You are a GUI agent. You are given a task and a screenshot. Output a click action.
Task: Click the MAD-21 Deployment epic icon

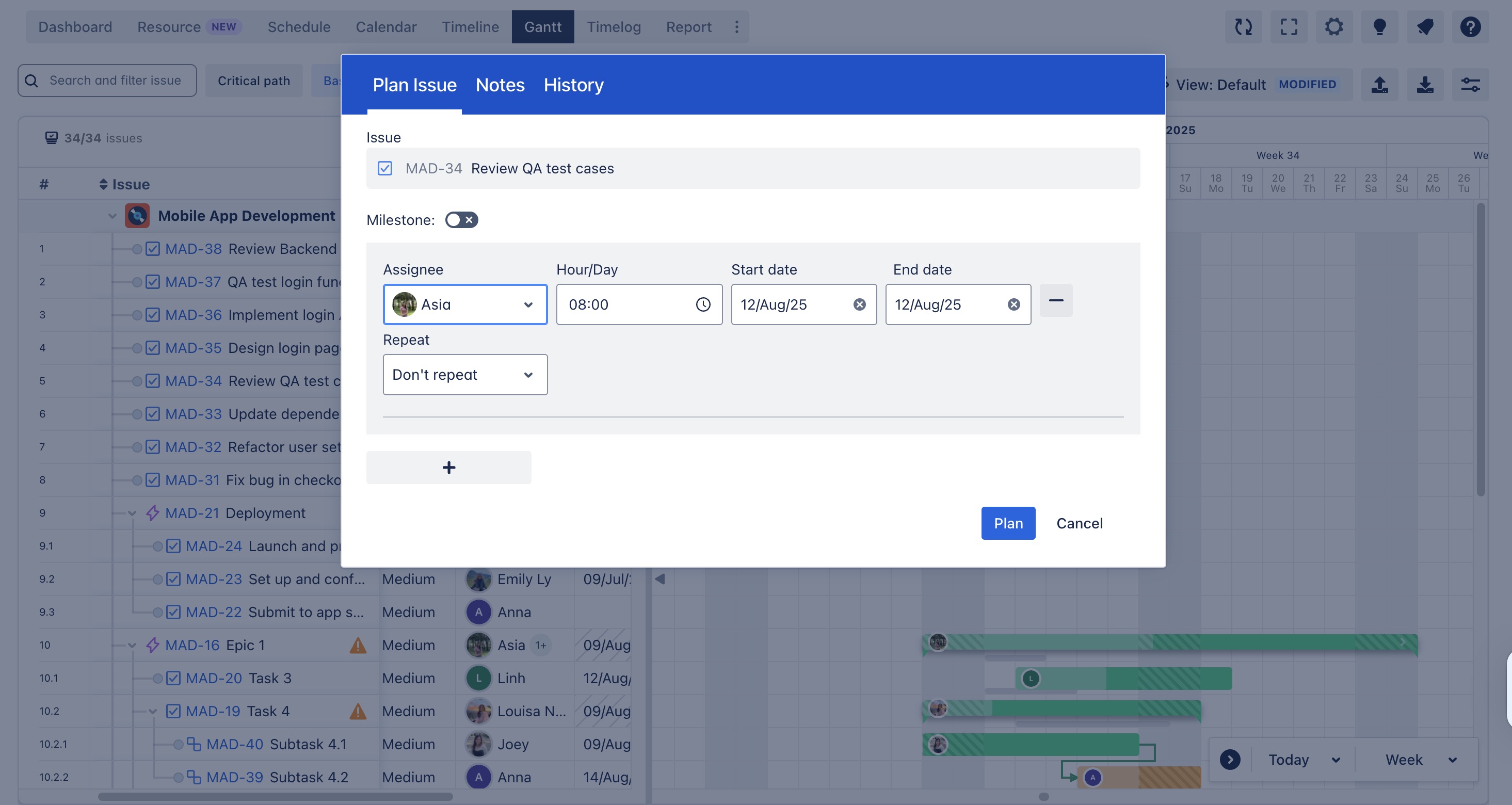tap(153, 513)
